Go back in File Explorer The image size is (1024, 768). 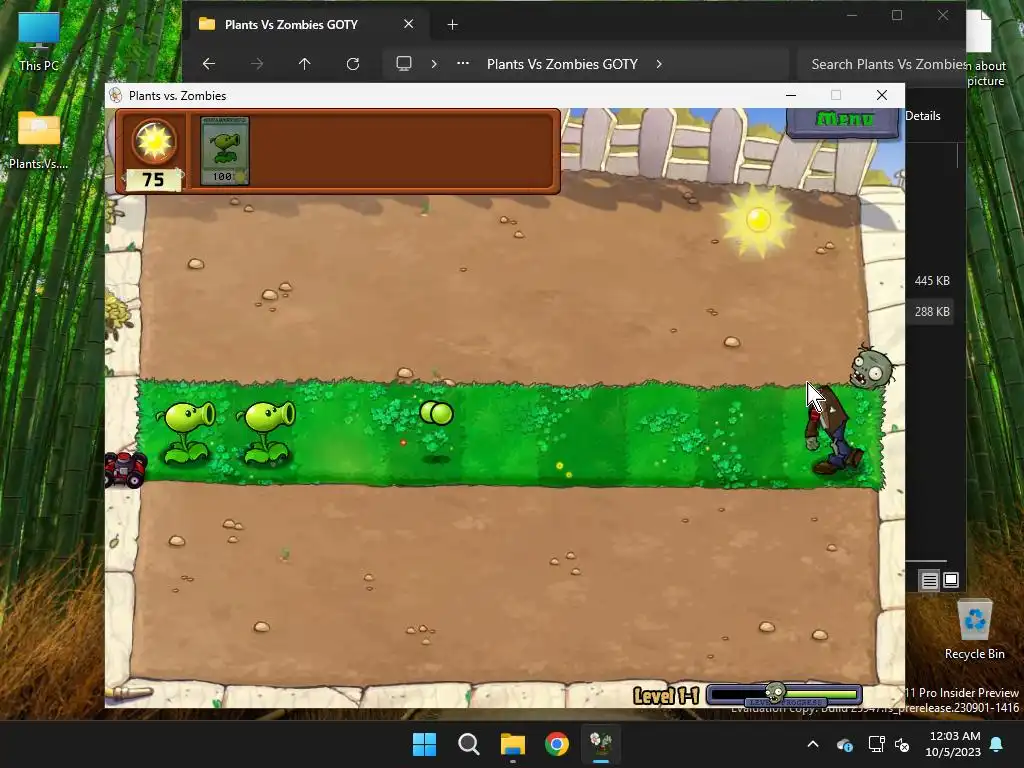(x=208, y=64)
